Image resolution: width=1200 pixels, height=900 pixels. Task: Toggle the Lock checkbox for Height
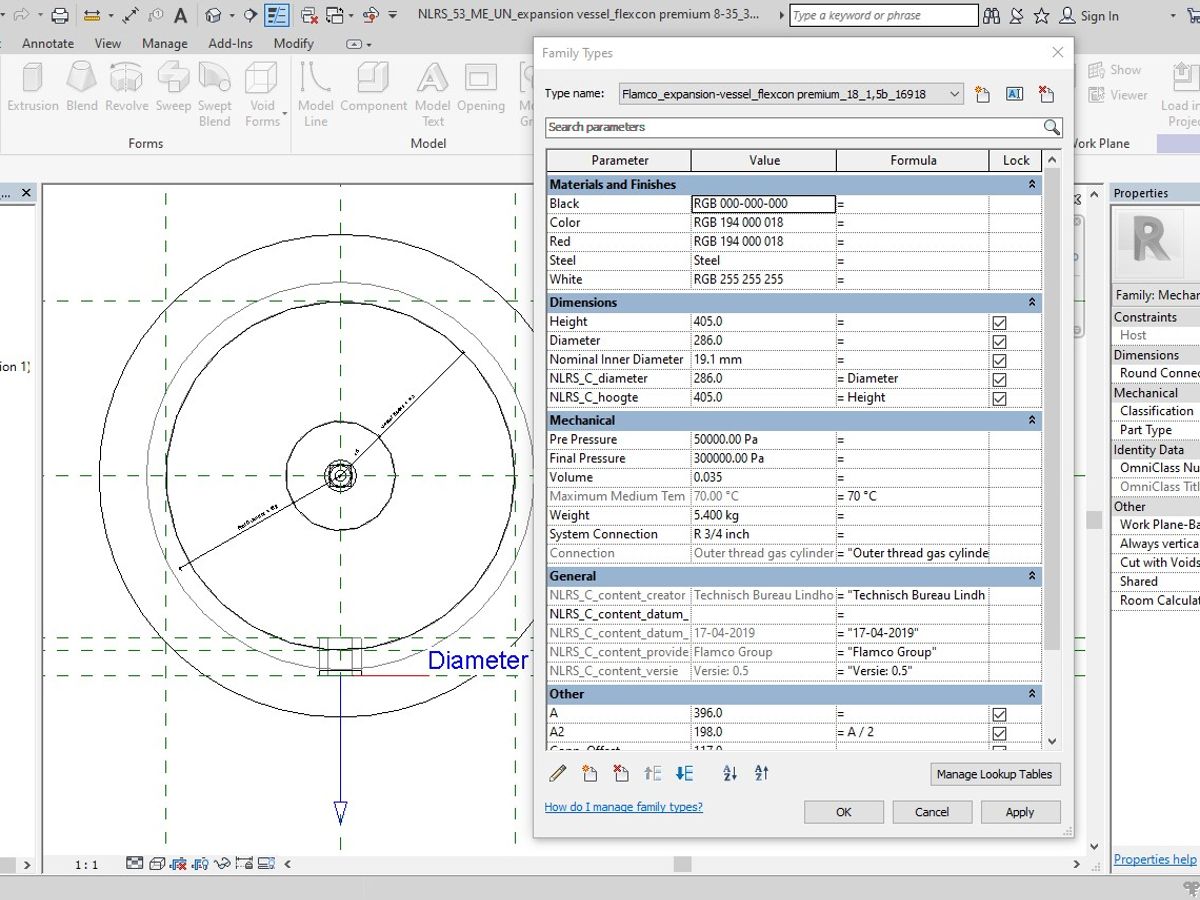999,322
